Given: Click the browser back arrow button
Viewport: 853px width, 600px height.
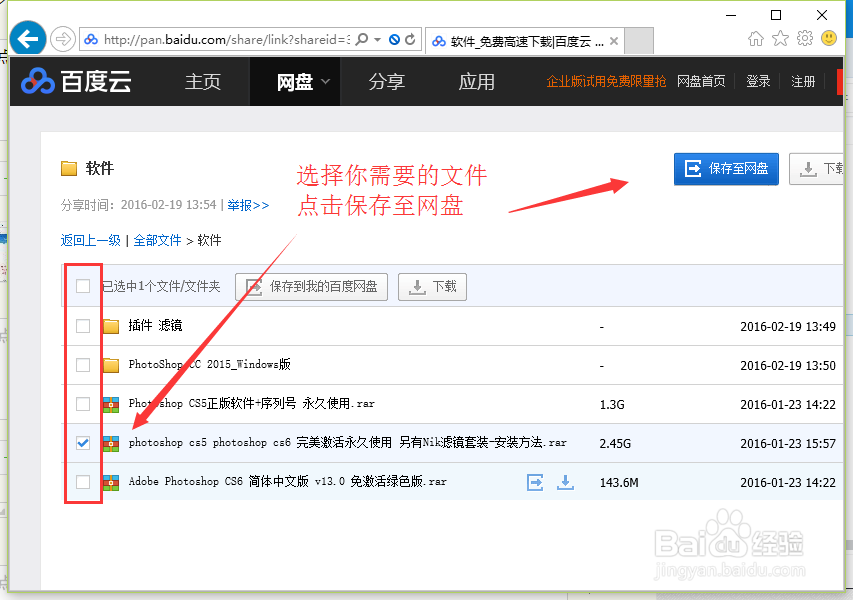Looking at the screenshot, I should (28, 39).
